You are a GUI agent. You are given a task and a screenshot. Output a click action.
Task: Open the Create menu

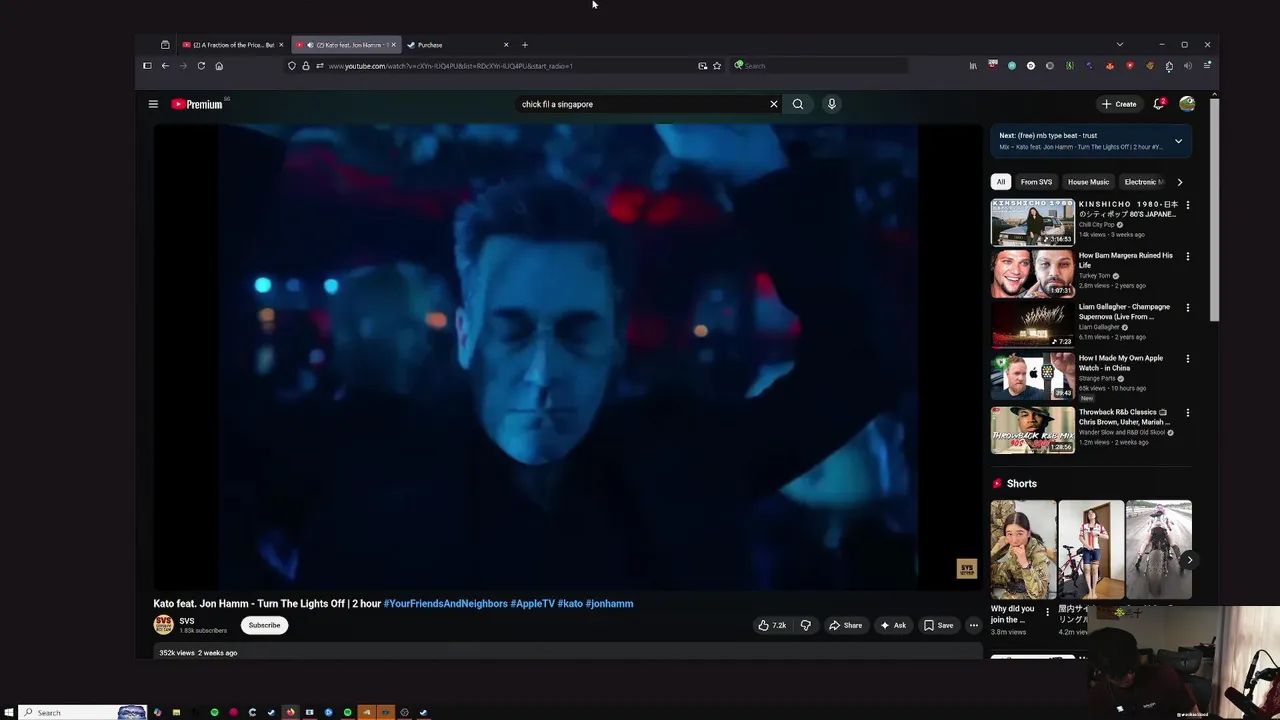[1119, 104]
